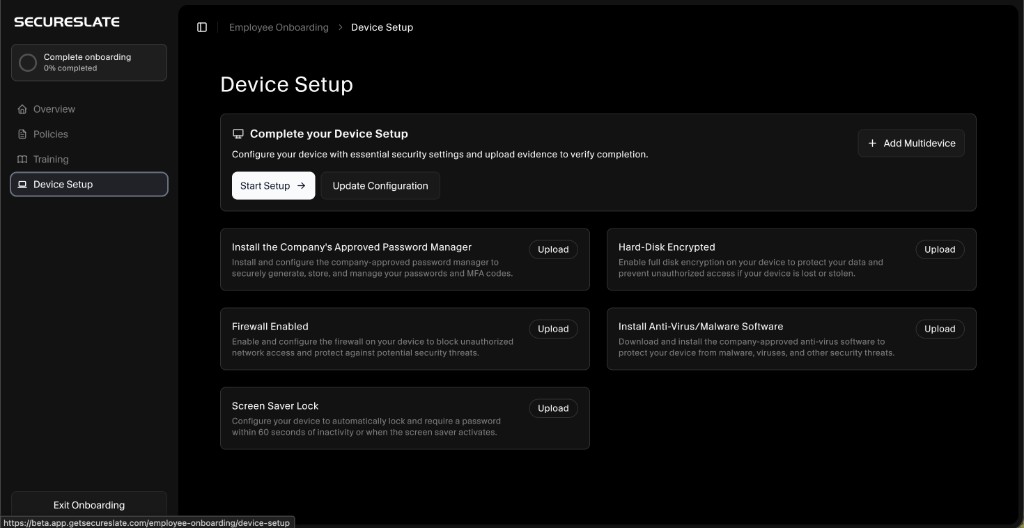
Task: Upload evidence for Hard-Disk Encrypted
Action: point(940,250)
